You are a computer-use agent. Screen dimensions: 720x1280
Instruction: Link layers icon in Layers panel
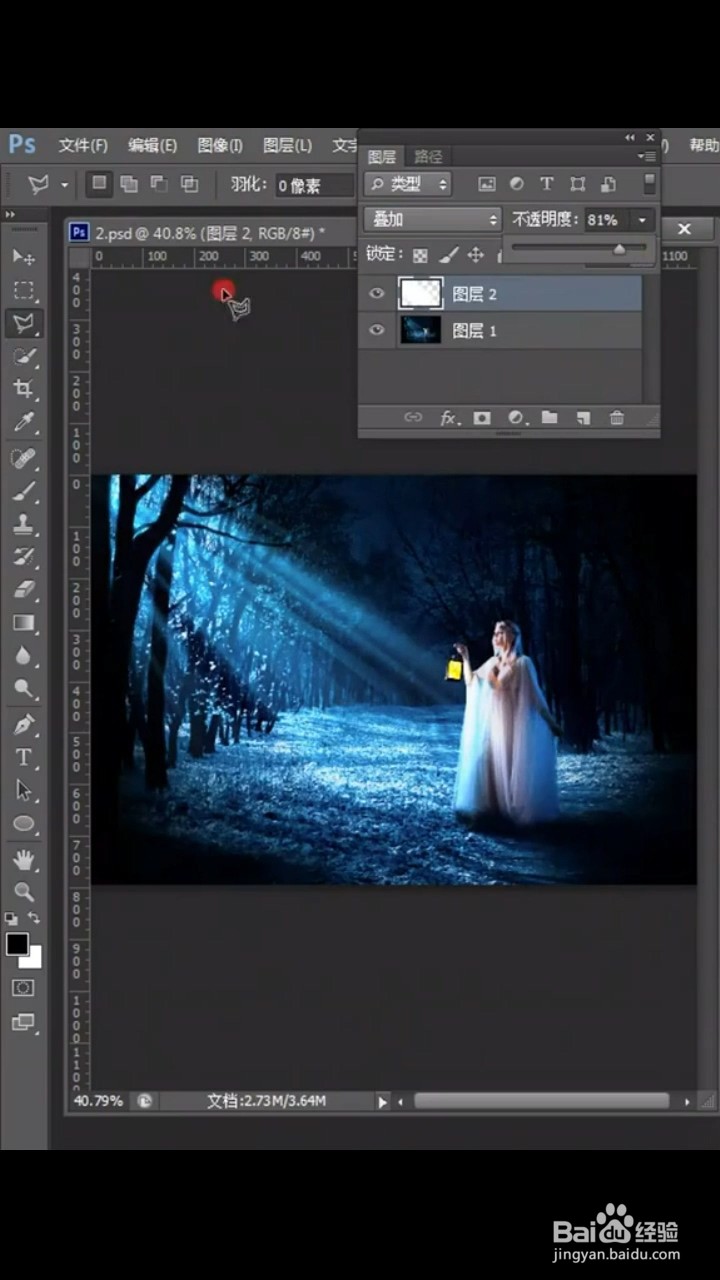(x=413, y=418)
